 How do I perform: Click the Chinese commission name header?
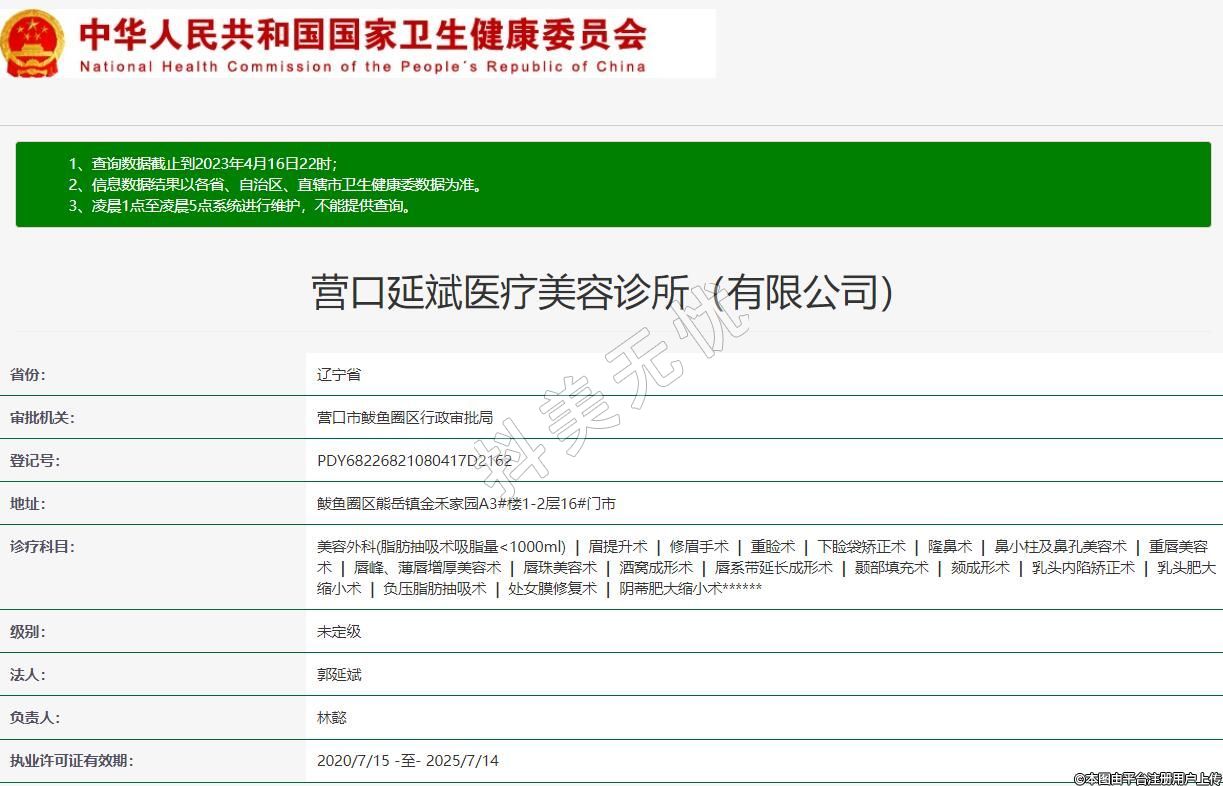tap(362, 34)
